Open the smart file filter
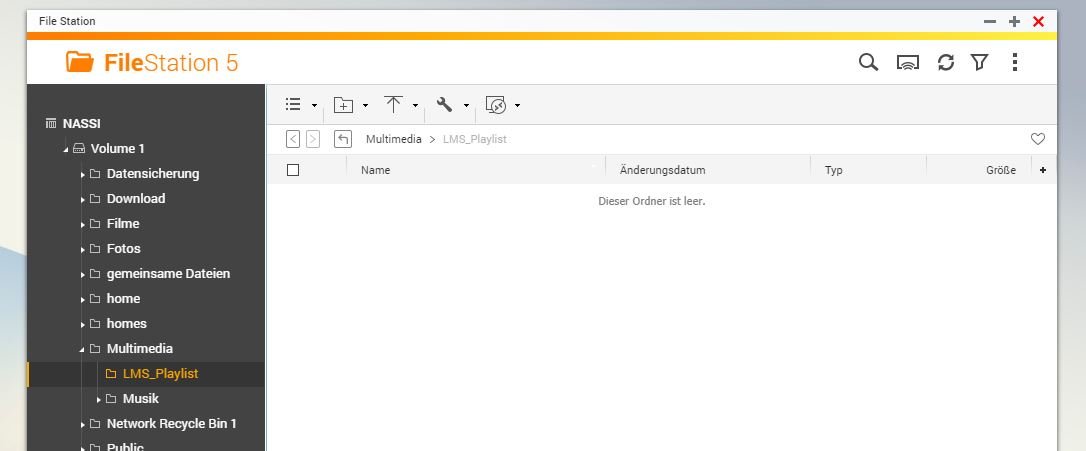This screenshot has height=451, width=1086. point(980,62)
